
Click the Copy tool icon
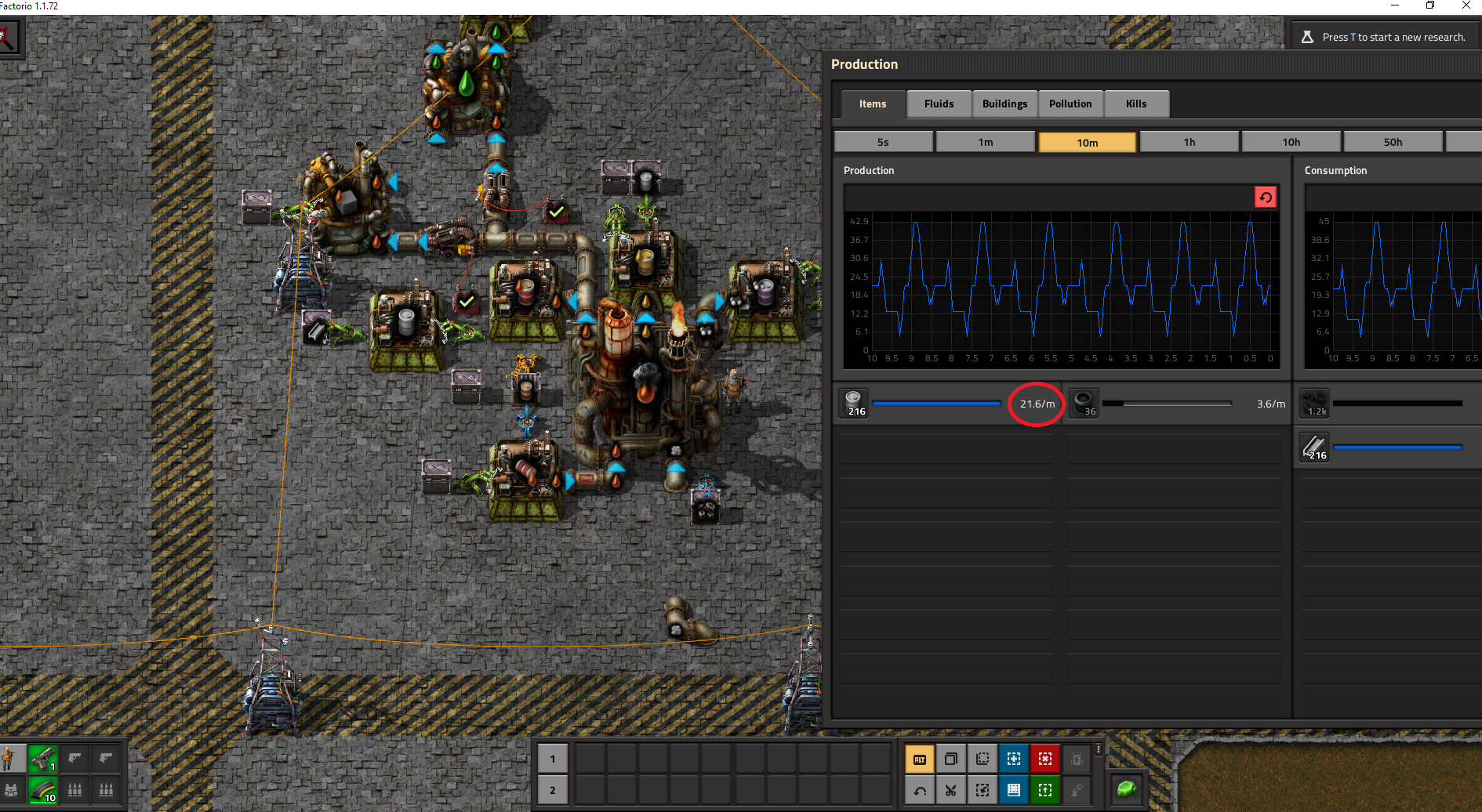tap(950, 759)
